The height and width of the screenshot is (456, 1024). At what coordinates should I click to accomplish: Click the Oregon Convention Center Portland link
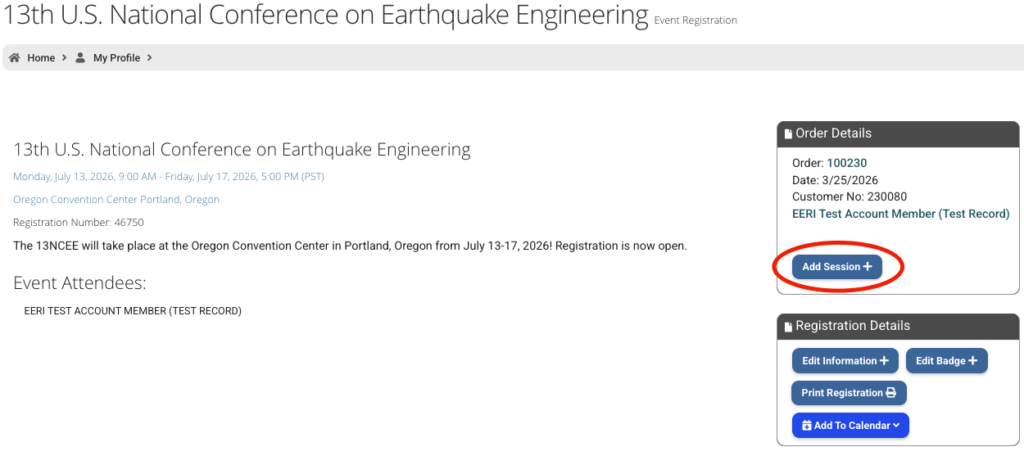[116, 199]
